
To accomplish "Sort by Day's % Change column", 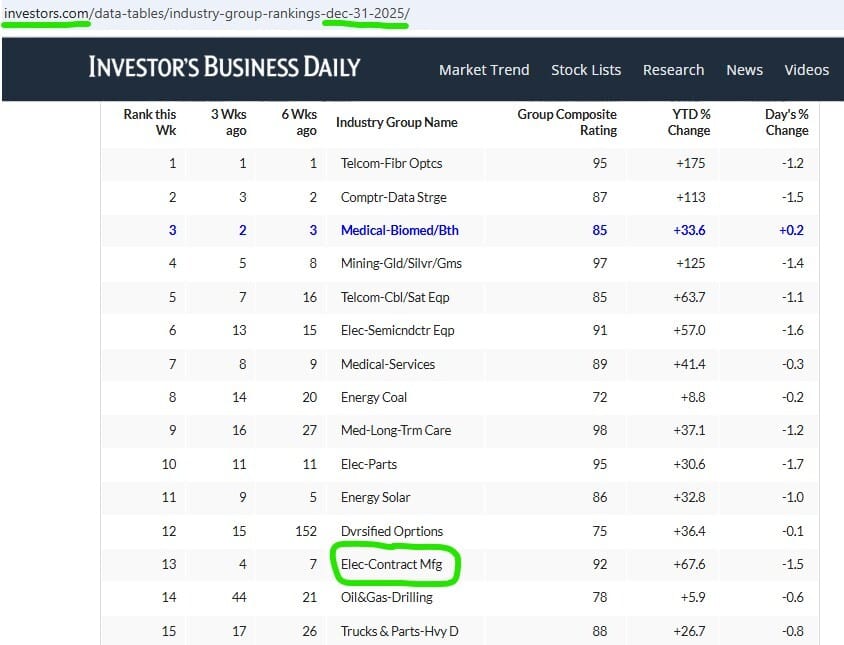I will click(786, 122).
